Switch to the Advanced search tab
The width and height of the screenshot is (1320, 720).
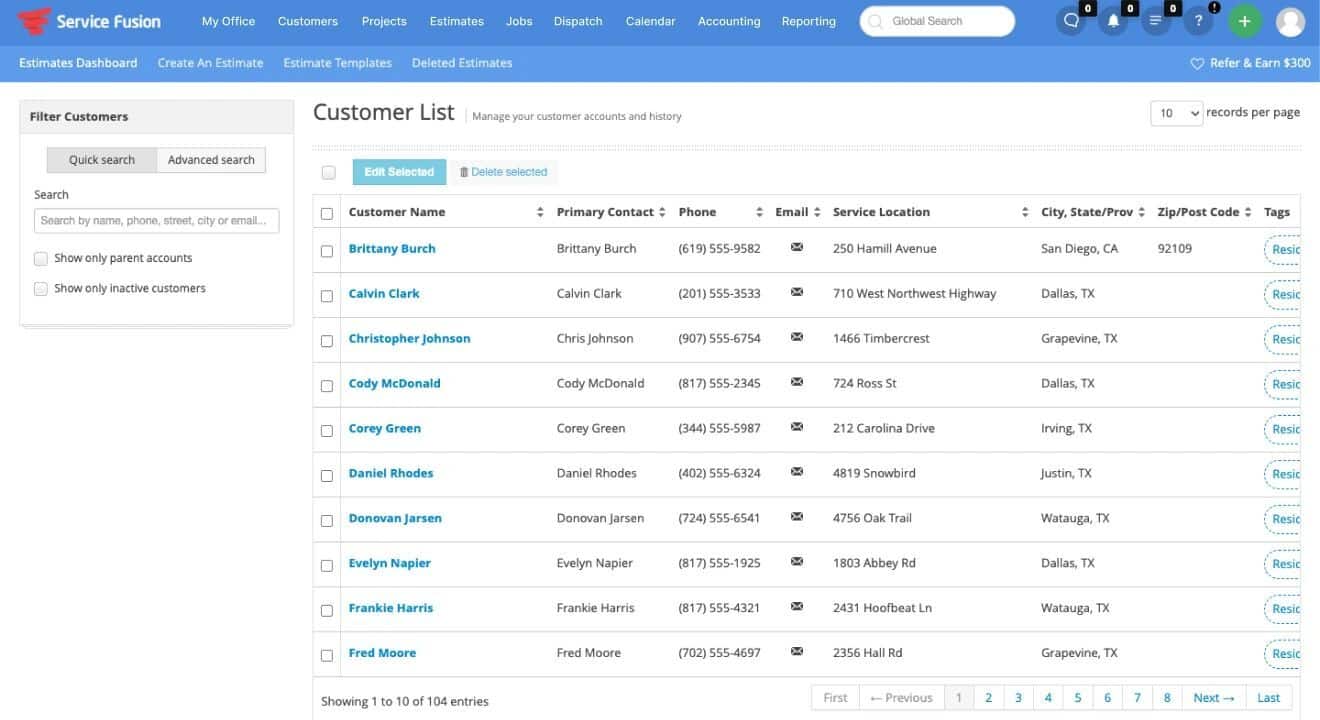(x=210, y=159)
